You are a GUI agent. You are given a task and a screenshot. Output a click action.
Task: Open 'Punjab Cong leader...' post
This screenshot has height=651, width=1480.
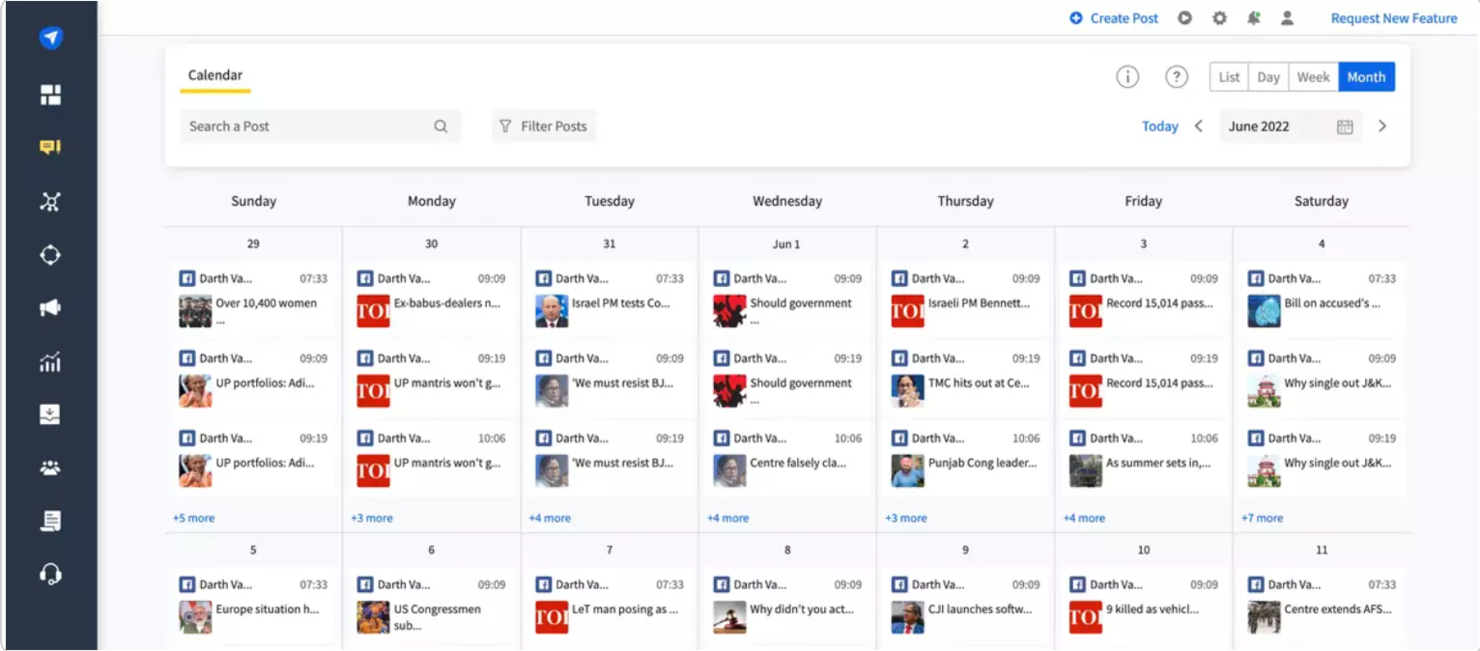965,459
